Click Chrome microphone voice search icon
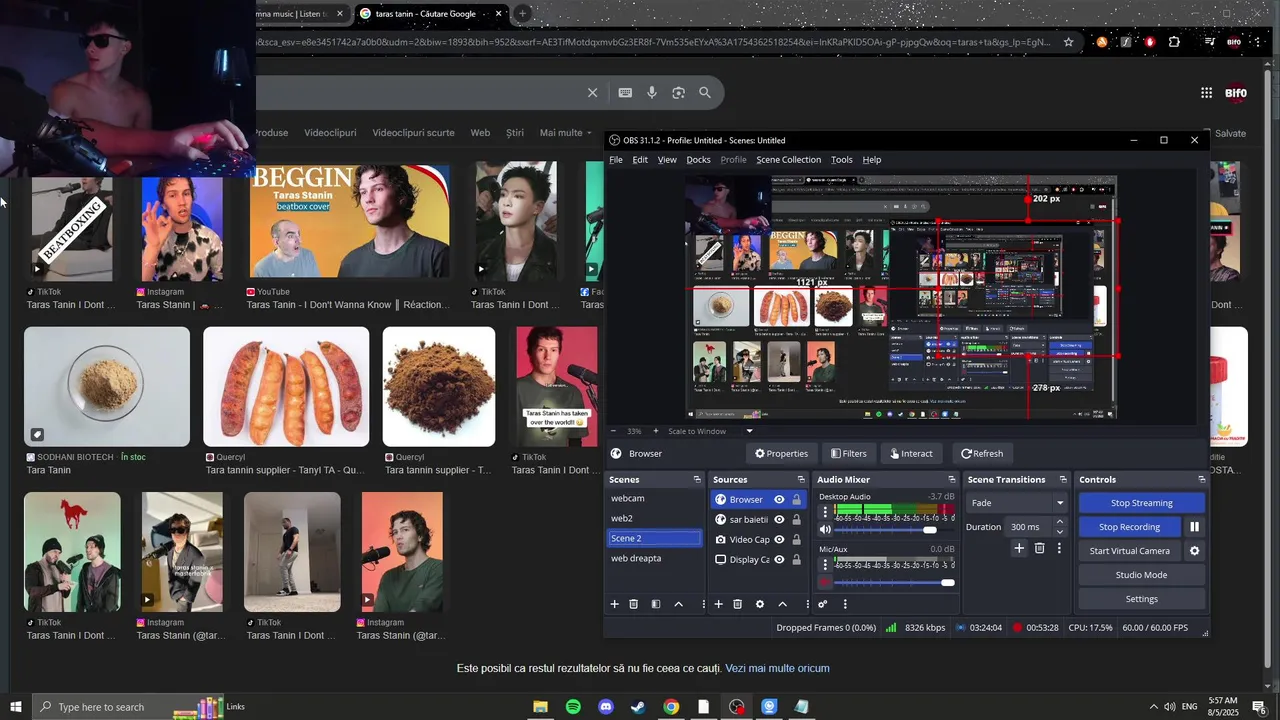The height and width of the screenshot is (720, 1280). [x=652, y=93]
